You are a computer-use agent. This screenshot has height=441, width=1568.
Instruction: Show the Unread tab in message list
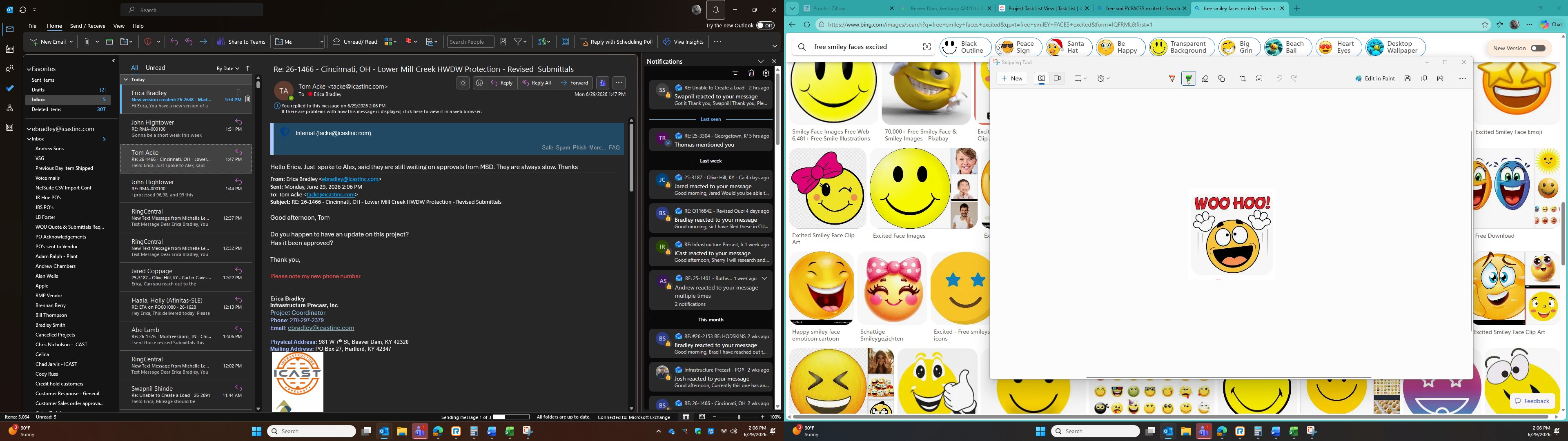[x=155, y=68]
